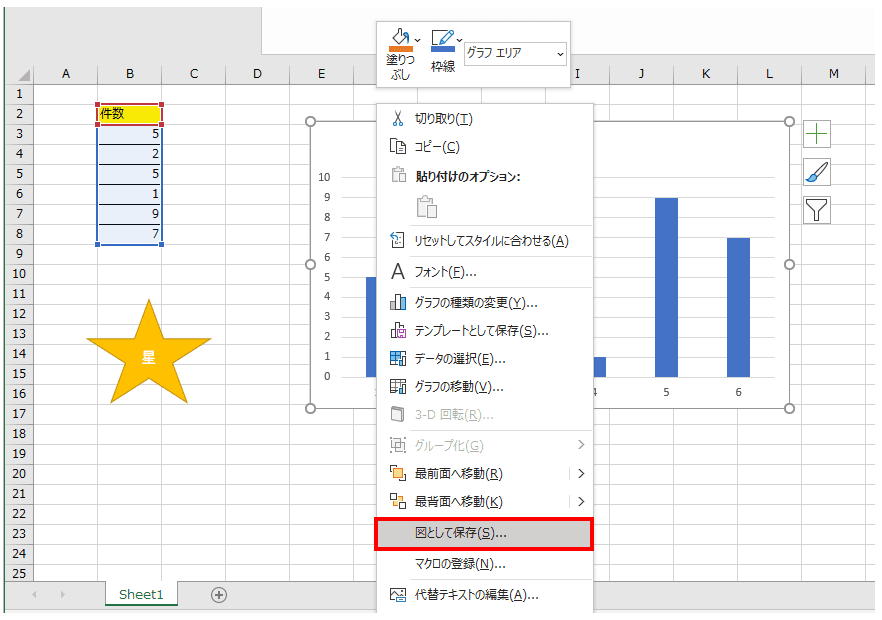Select グラフの種類の変更 menu item
882x620 pixels.
point(476,302)
